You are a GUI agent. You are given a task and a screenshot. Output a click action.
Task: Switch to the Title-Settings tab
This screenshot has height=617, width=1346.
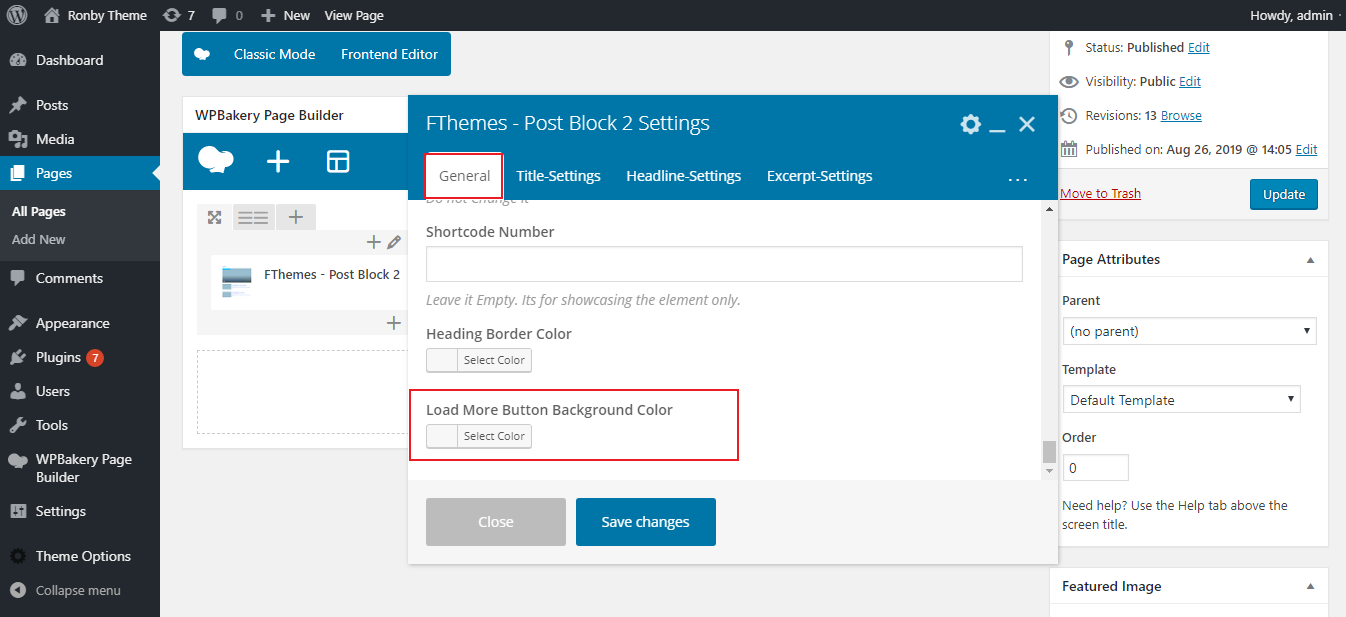pos(558,176)
